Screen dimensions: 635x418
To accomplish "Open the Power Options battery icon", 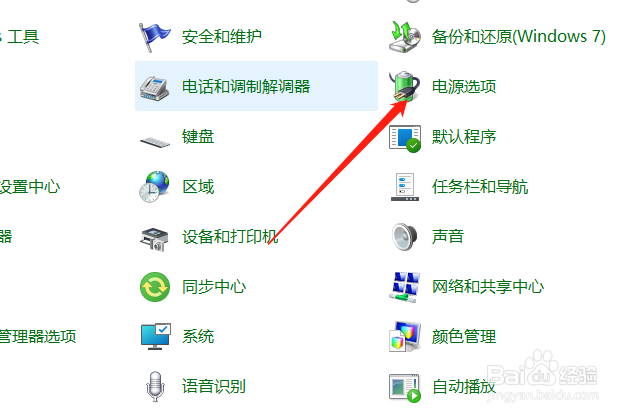I will tap(405, 86).
